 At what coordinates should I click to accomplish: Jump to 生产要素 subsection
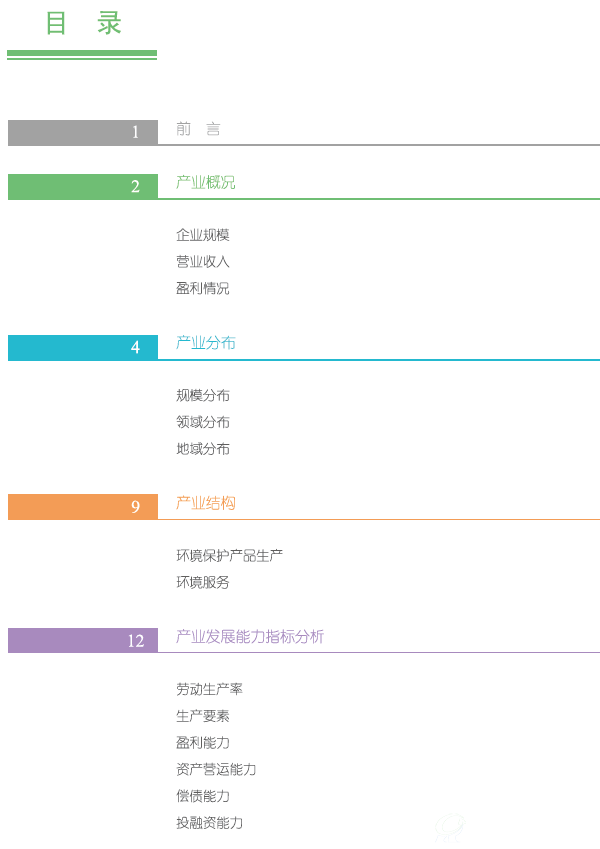point(203,716)
